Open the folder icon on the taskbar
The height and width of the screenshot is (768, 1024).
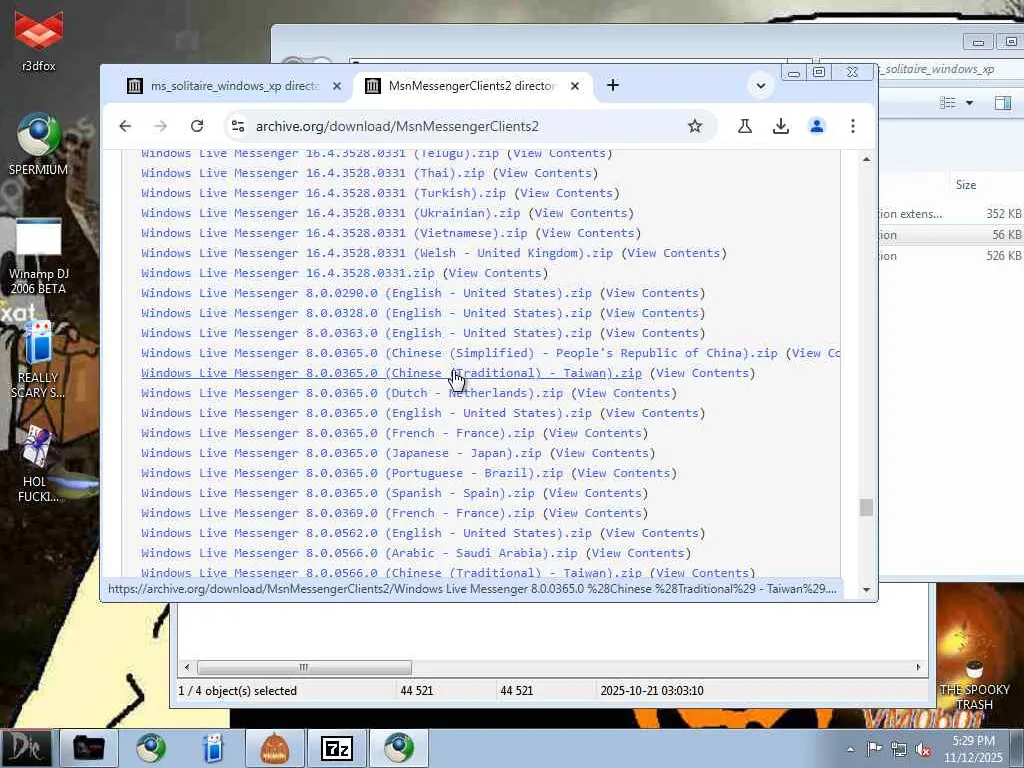(88, 748)
